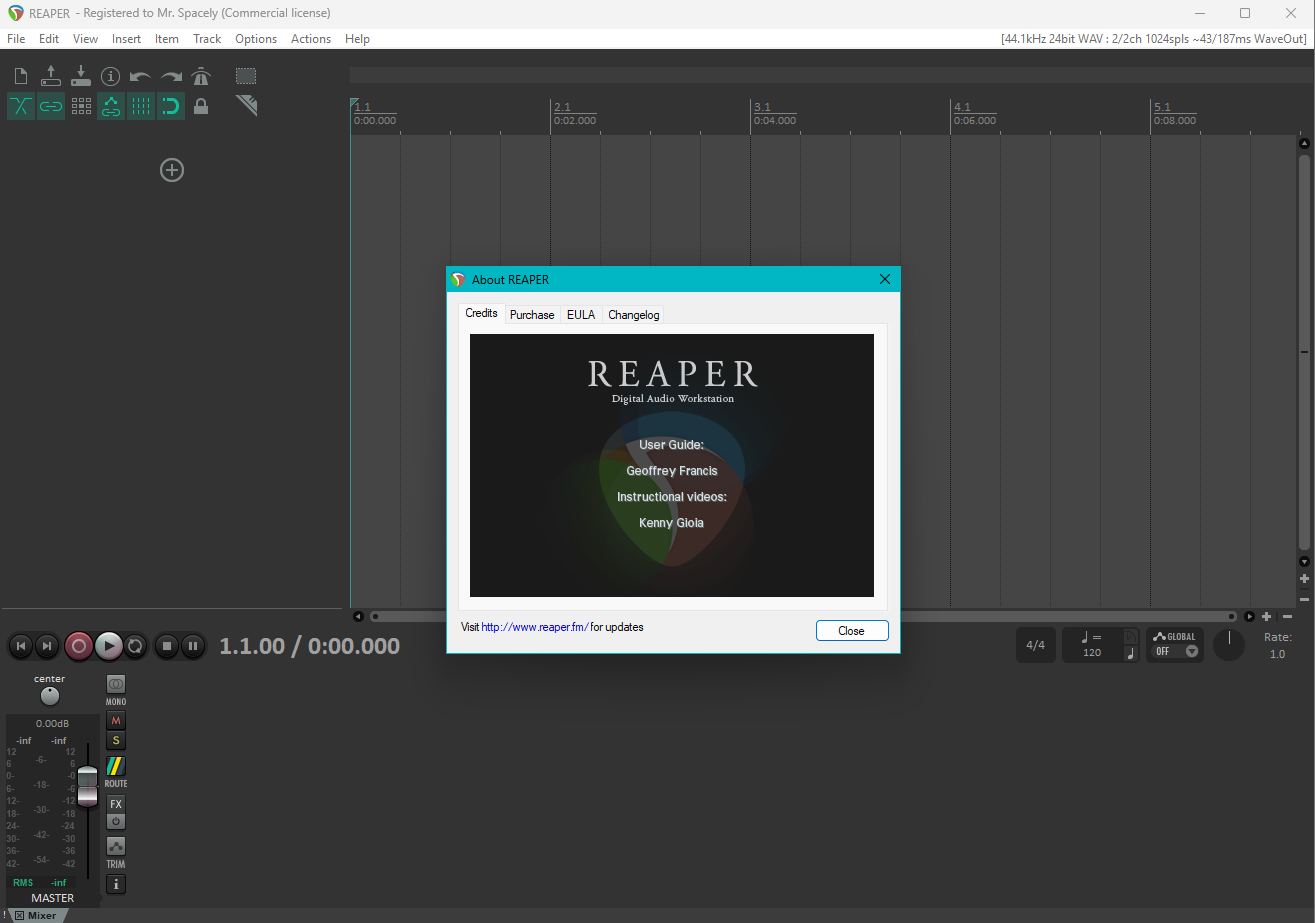Click the Stop transport button
The height and width of the screenshot is (923, 1315).
(167, 646)
